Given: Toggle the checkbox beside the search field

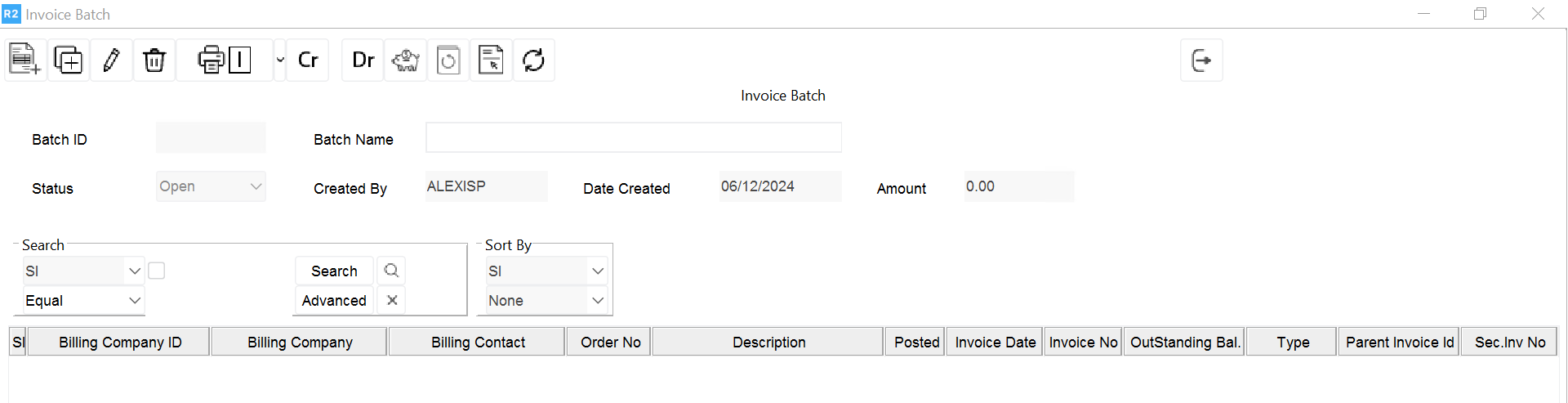Looking at the screenshot, I should pyautogui.click(x=157, y=271).
